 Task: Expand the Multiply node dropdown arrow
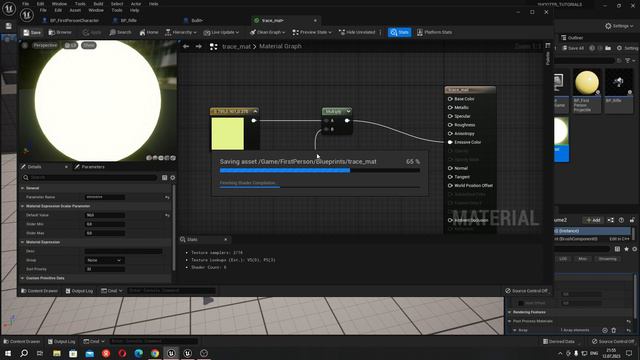pos(348,111)
